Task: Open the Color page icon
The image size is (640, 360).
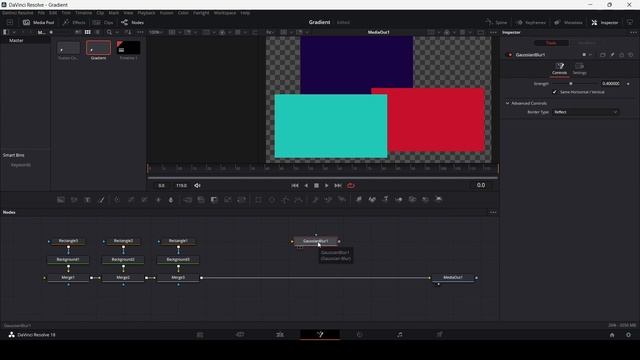Action: pos(360,335)
